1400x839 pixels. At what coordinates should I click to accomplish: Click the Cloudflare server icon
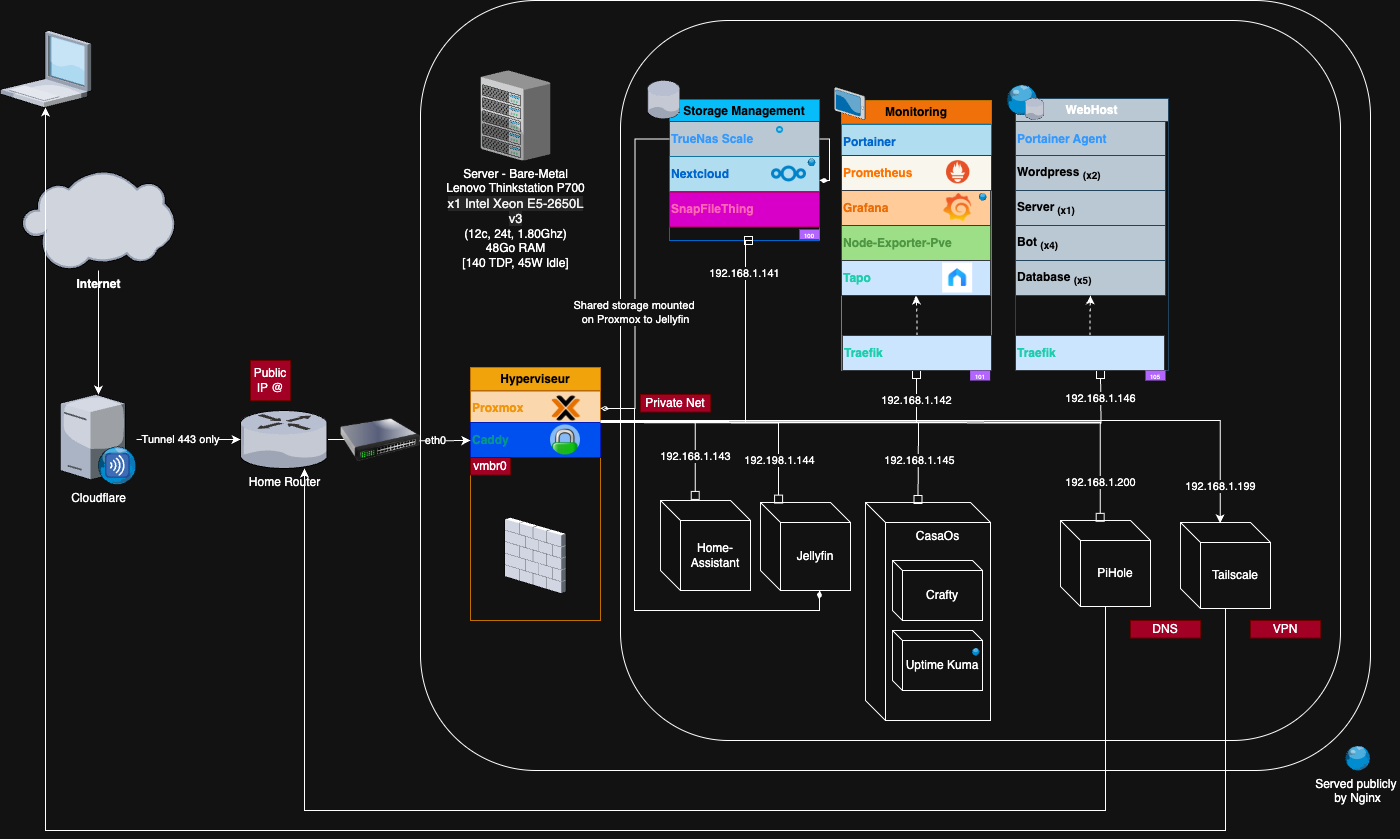point(97,440)
